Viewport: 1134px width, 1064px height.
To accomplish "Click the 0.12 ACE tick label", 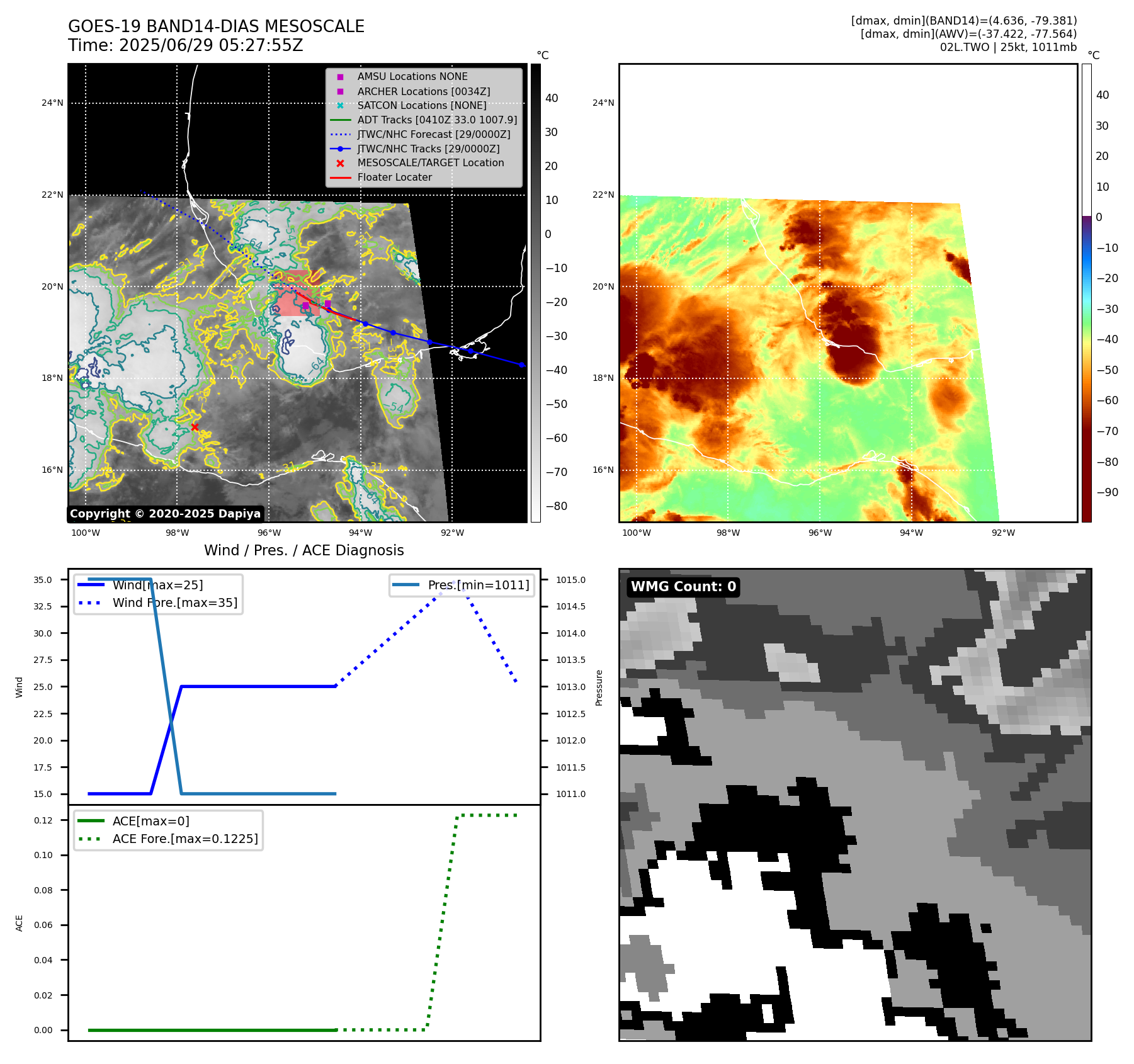I will (43, 820).
